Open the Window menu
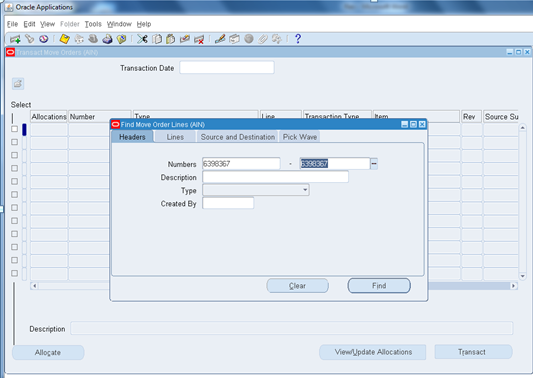This screenshot has height=378, width=533. [x=119, y=24]
